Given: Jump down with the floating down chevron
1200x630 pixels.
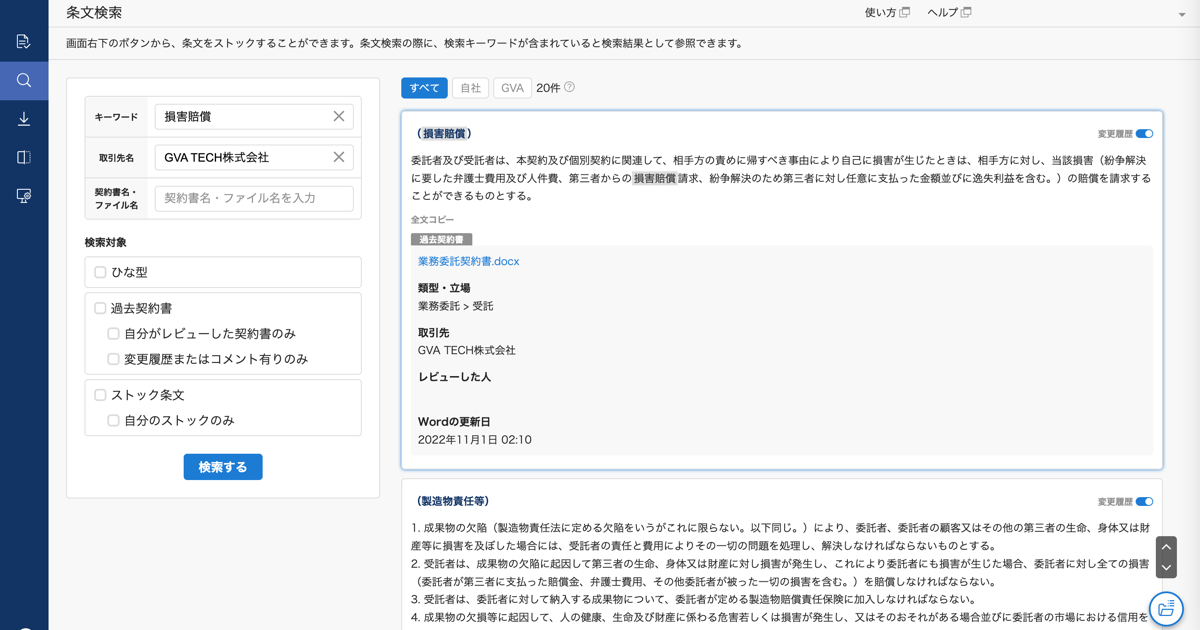Looking at the screenshot, I should click(1166, 567).
